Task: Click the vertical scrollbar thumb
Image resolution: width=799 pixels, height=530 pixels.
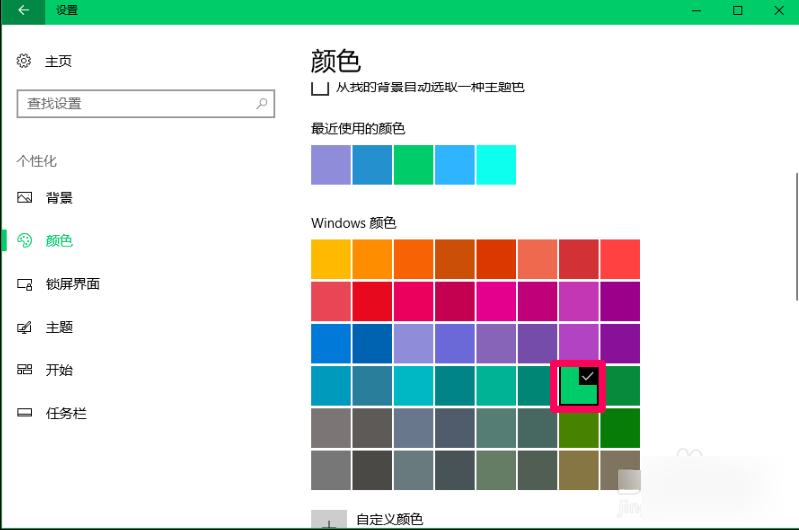Action: [796, 237]
